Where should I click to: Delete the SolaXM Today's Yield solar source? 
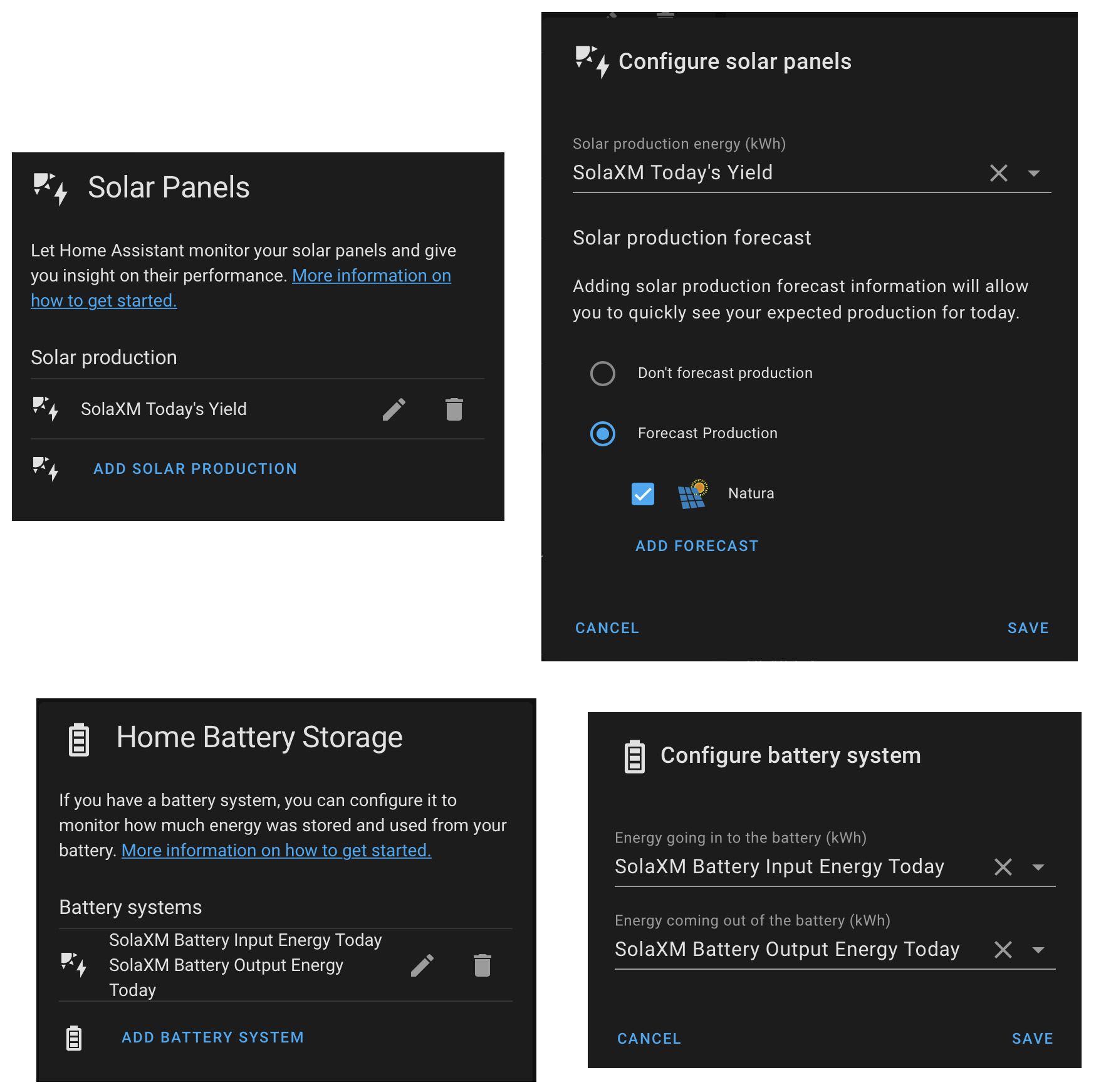pyautogui.click(x=454, y=409)
